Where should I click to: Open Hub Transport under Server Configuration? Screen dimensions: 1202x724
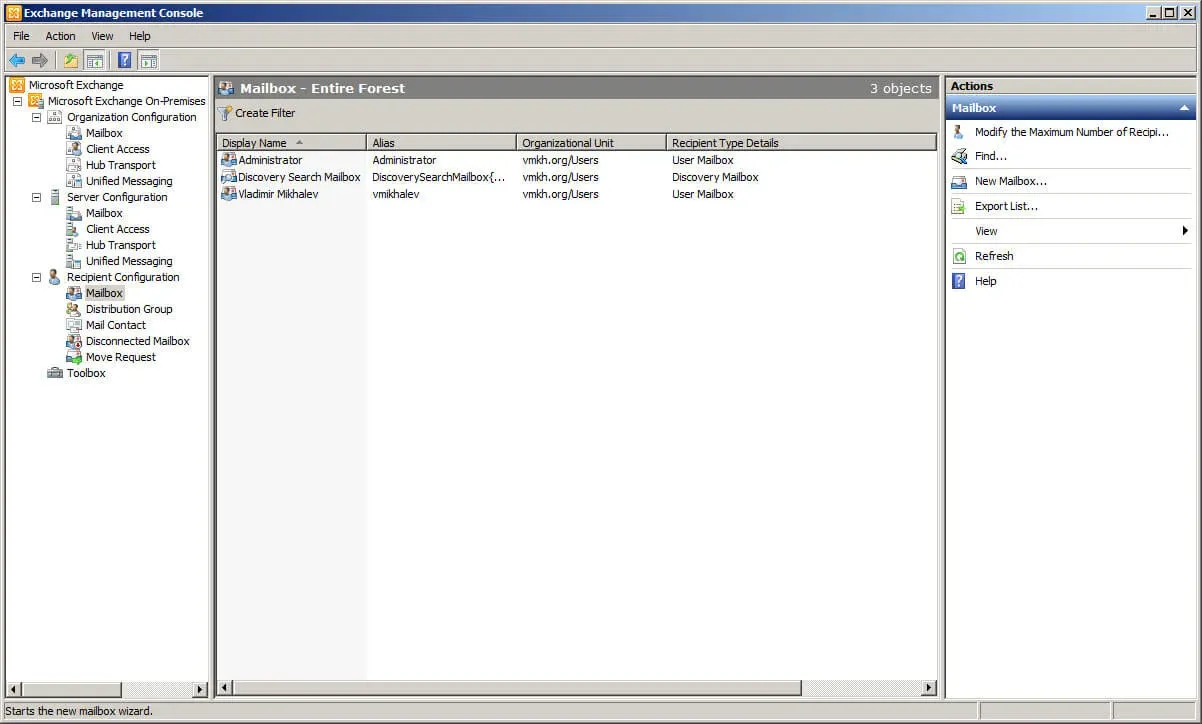120,245
